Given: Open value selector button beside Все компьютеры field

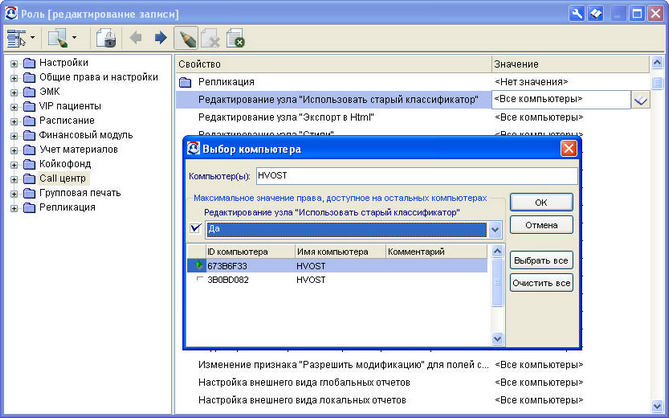Looking at the screenshot, I should [x=640, y=100].
